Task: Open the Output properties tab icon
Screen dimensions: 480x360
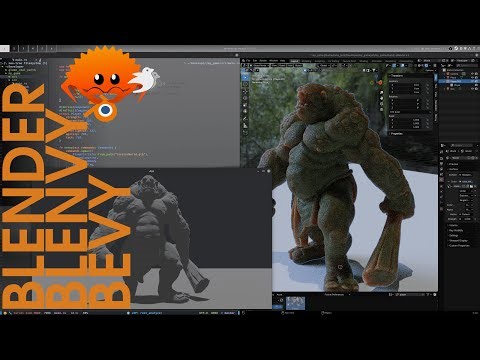Action: point(442,163)
